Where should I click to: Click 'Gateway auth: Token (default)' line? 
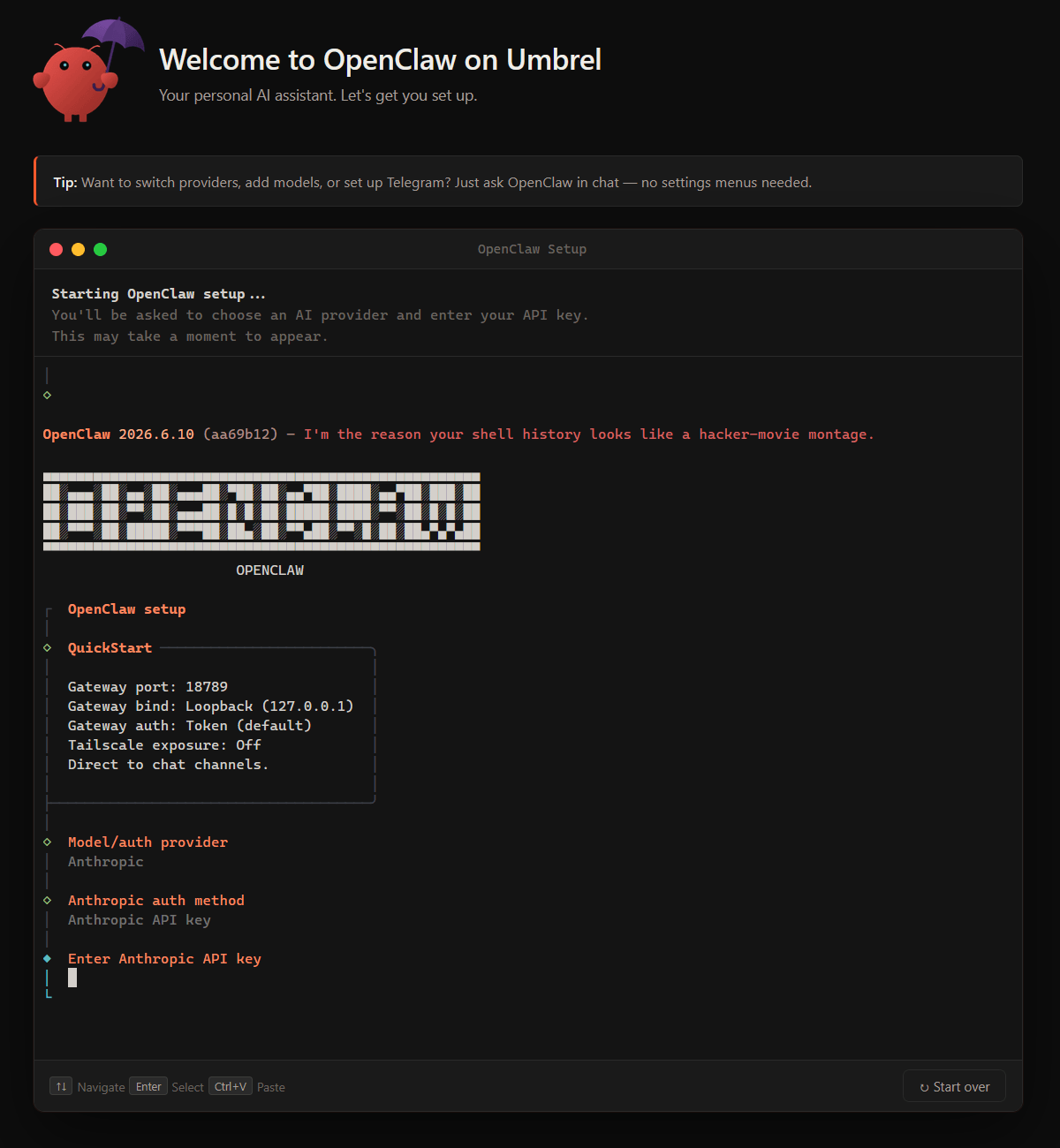pos(190,726)
